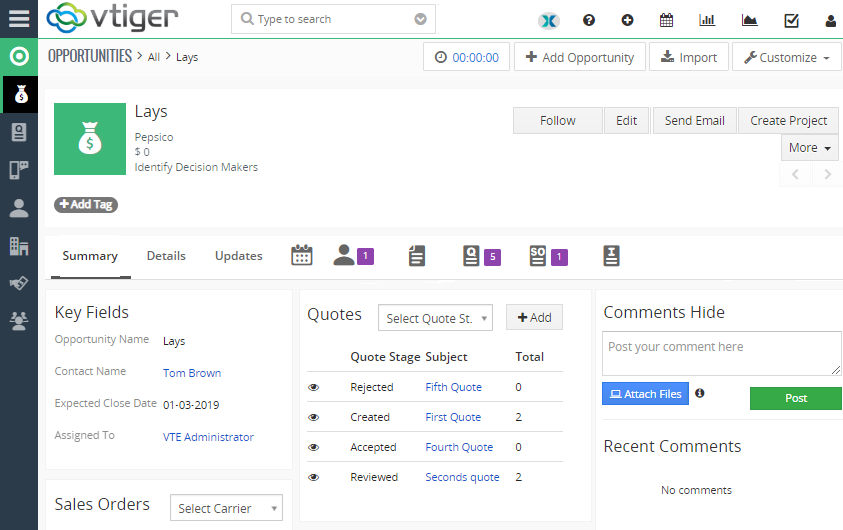
Task: Open the Organizations building sidebar icon
Action: click(19, 246)
